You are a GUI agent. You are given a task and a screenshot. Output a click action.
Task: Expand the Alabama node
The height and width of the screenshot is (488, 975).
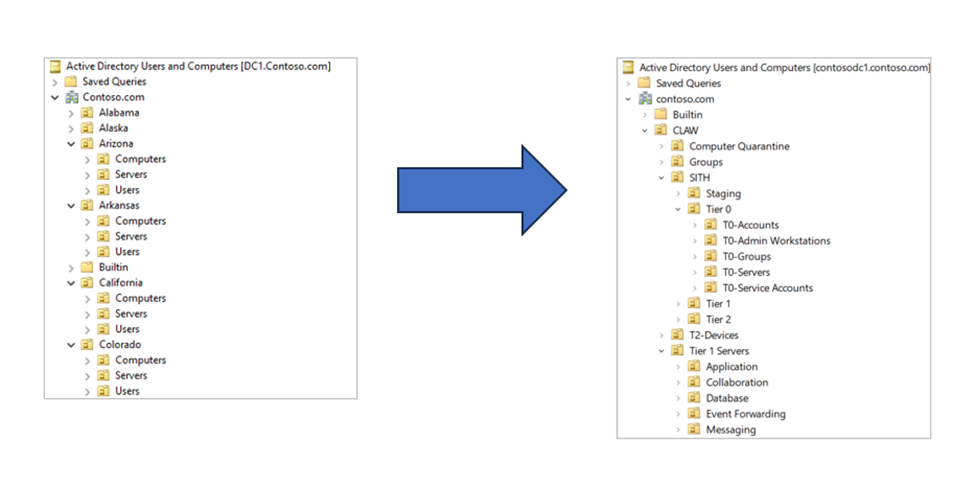pos(71,113)
